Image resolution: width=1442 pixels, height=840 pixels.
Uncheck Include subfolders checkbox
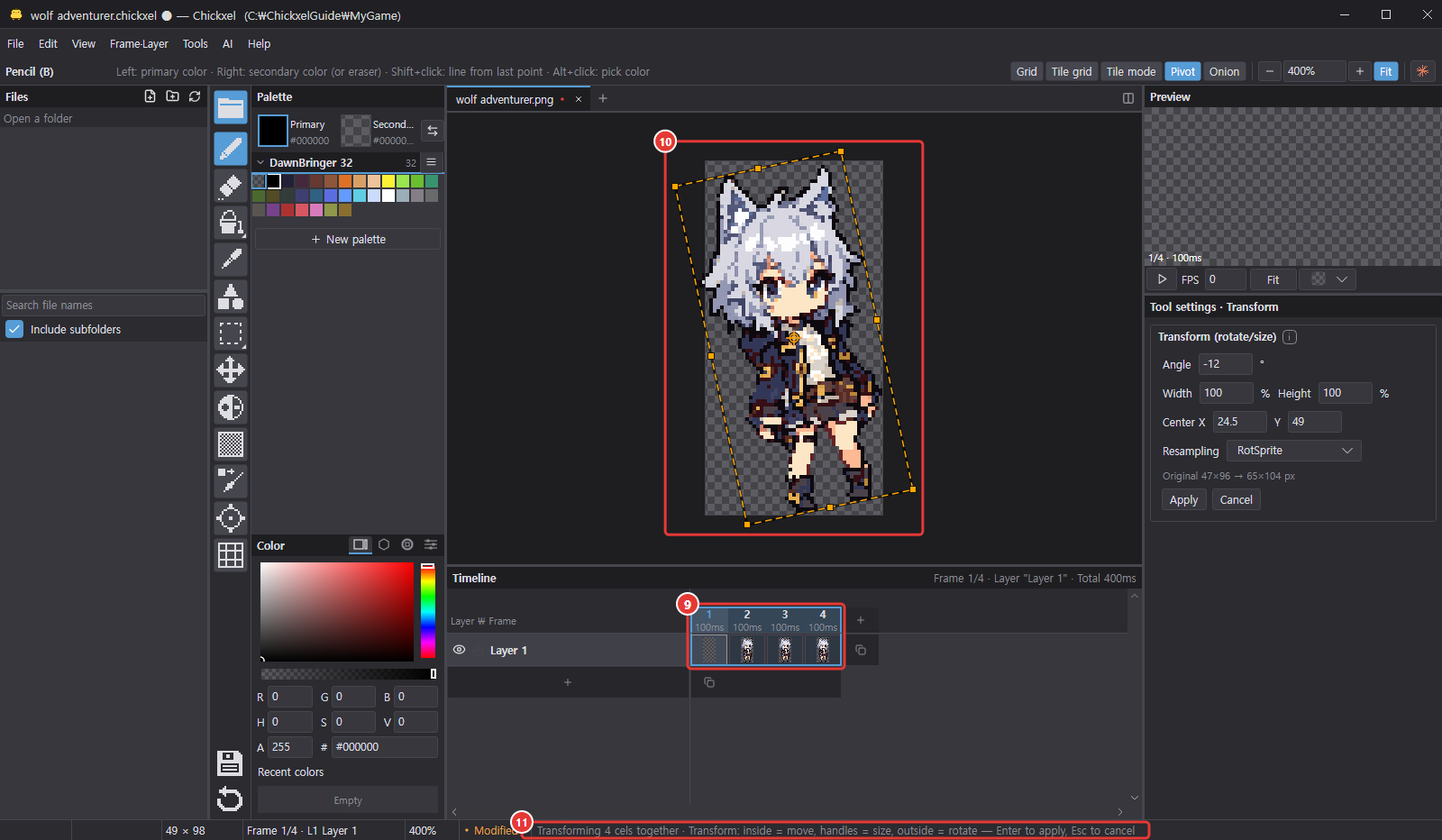point(14,329)
